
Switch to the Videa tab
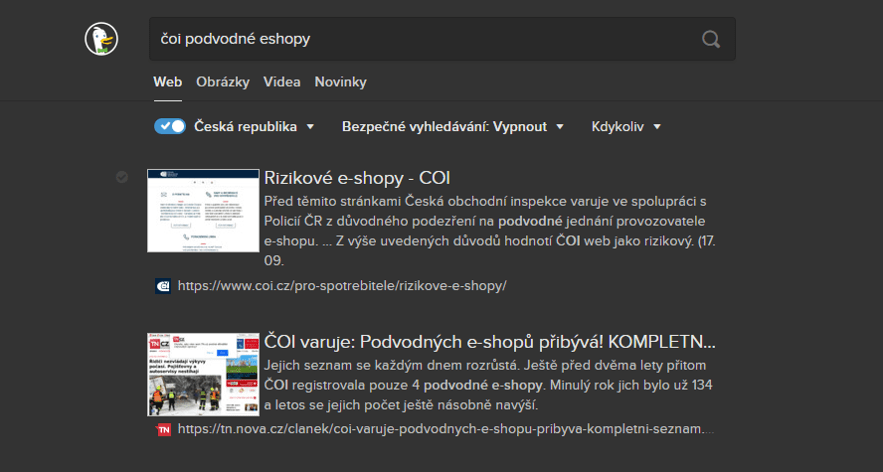pos(282,82)
